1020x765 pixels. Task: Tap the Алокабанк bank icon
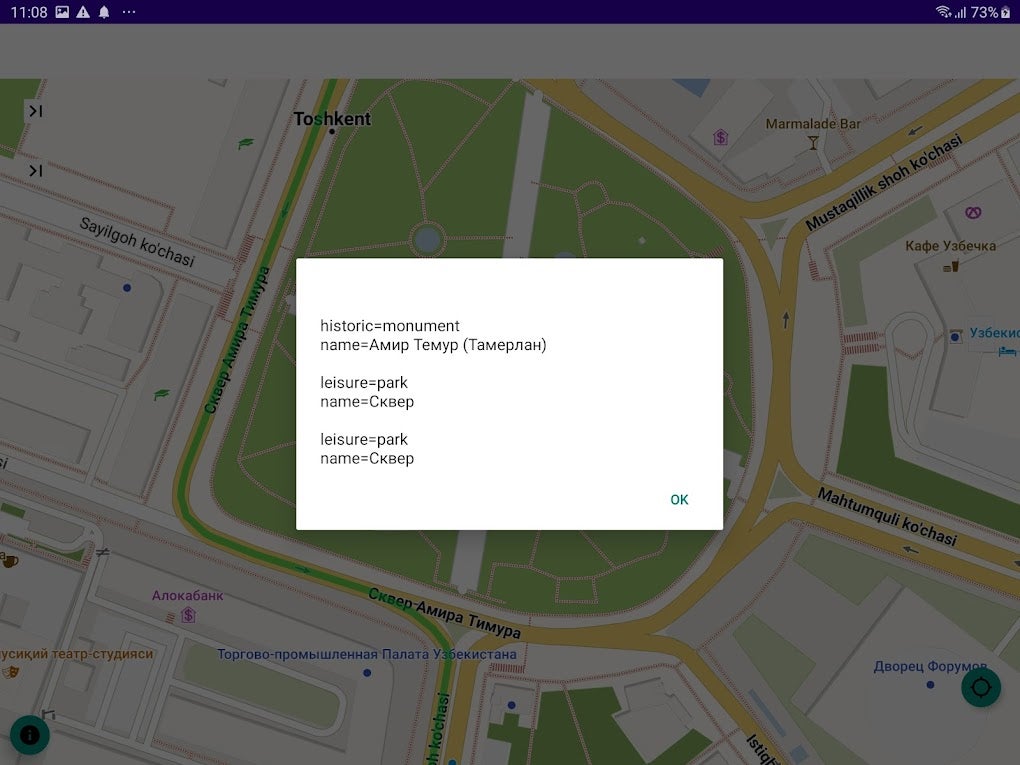(x=188, y=614)
